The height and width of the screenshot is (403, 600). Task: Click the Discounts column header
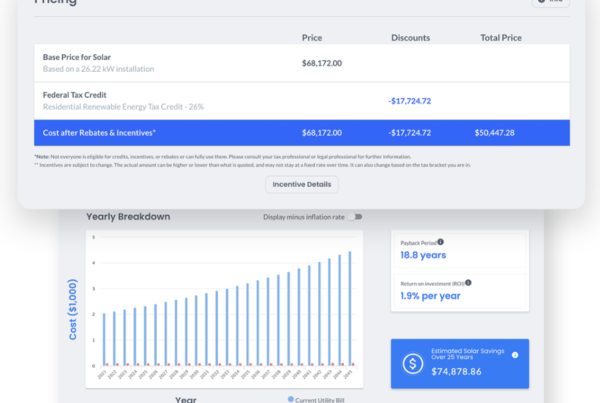click(x=410, y=38)
